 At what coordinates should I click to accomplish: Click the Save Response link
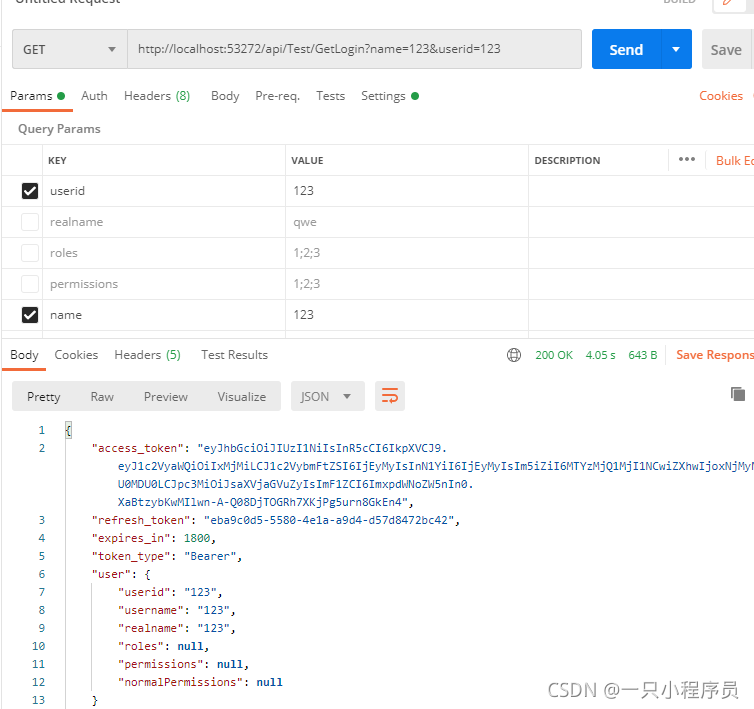tap(715, 355)
